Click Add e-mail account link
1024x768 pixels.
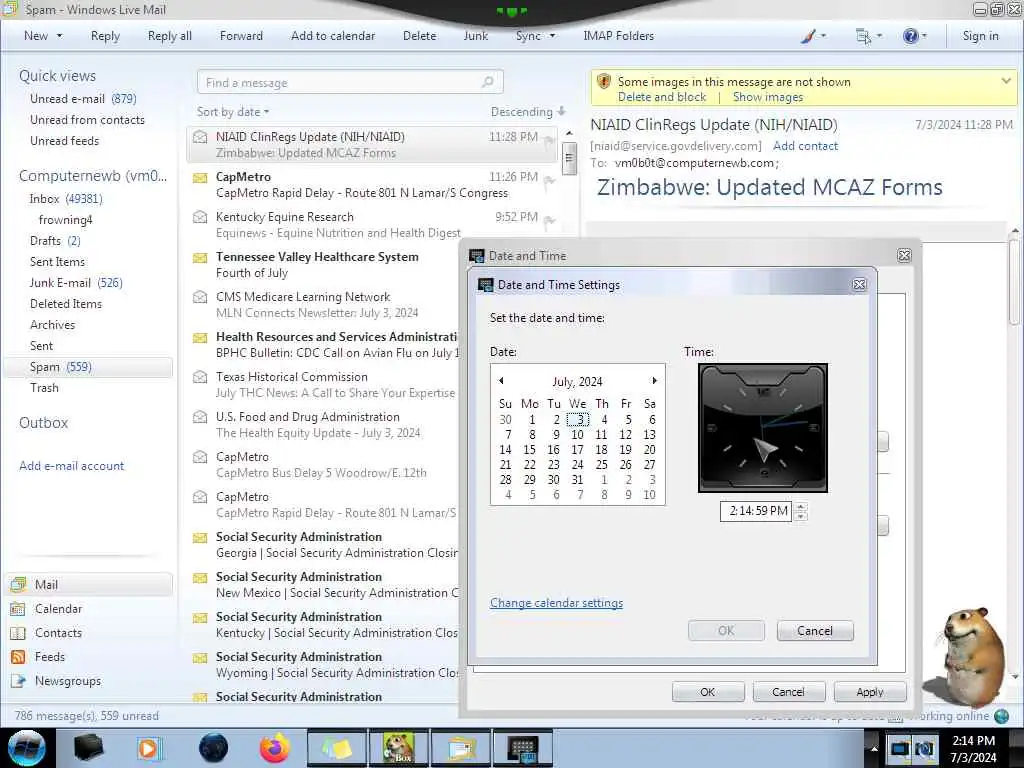click(x=71, y=466)
